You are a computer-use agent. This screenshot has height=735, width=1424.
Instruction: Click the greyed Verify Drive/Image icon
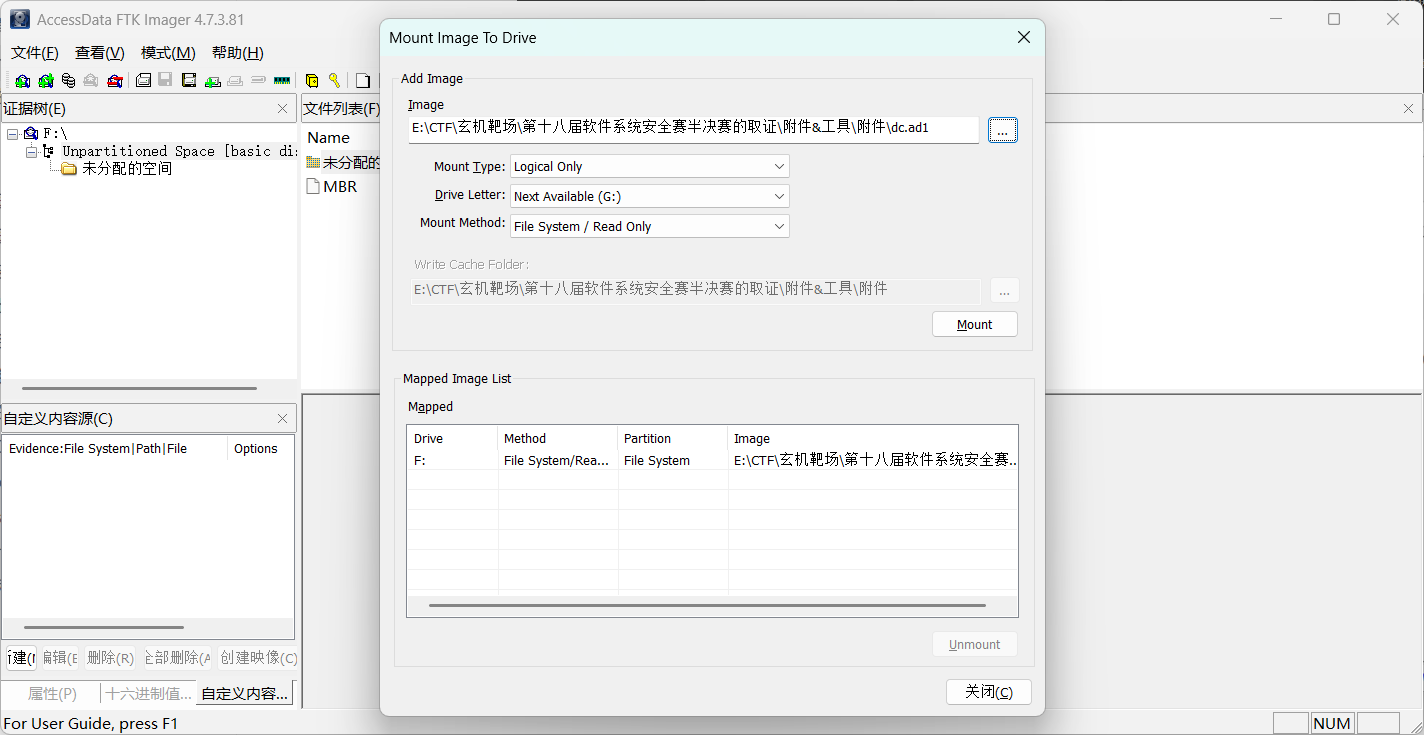point(258,81)
